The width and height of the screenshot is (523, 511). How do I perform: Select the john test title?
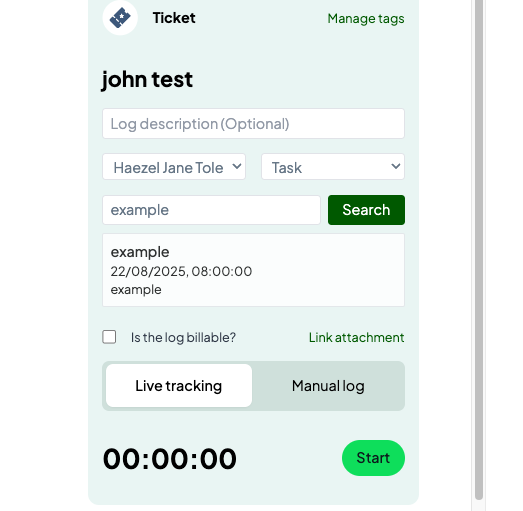tap(147, 80)
